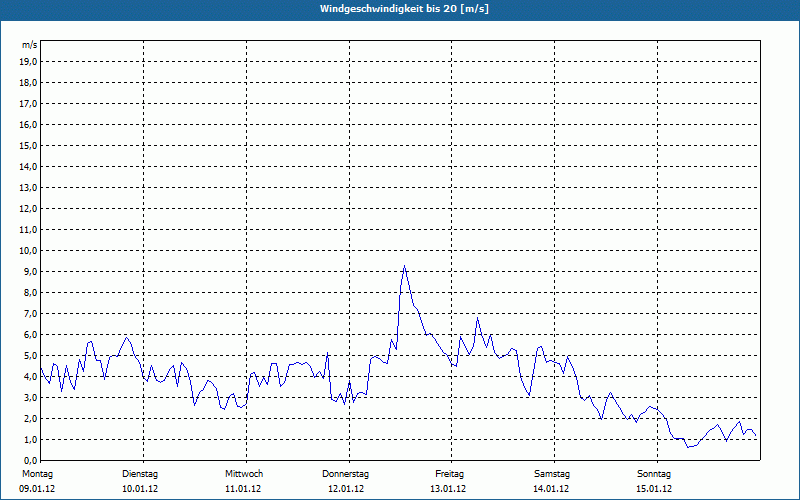Click the '5,0' y-axis label

point(30,356)
